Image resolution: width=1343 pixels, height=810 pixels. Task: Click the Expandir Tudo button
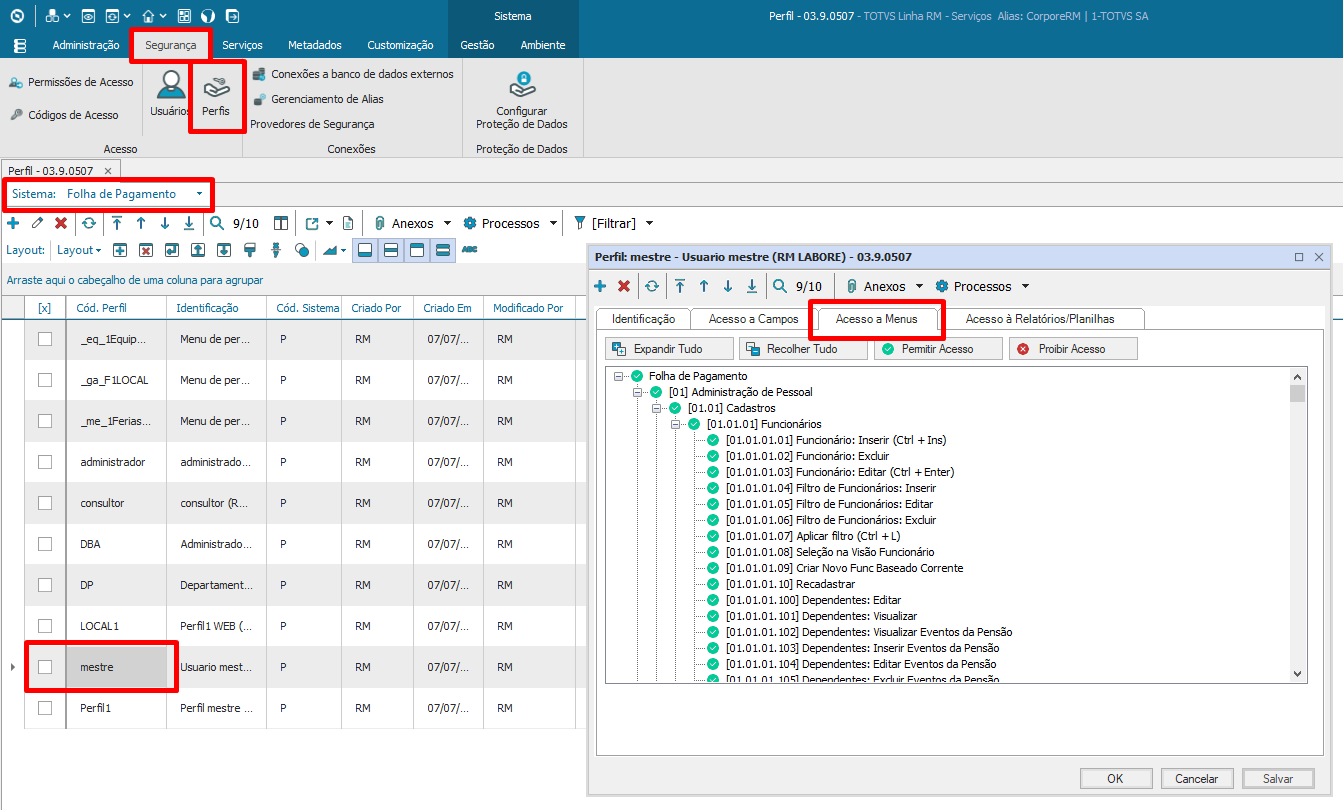668,349
